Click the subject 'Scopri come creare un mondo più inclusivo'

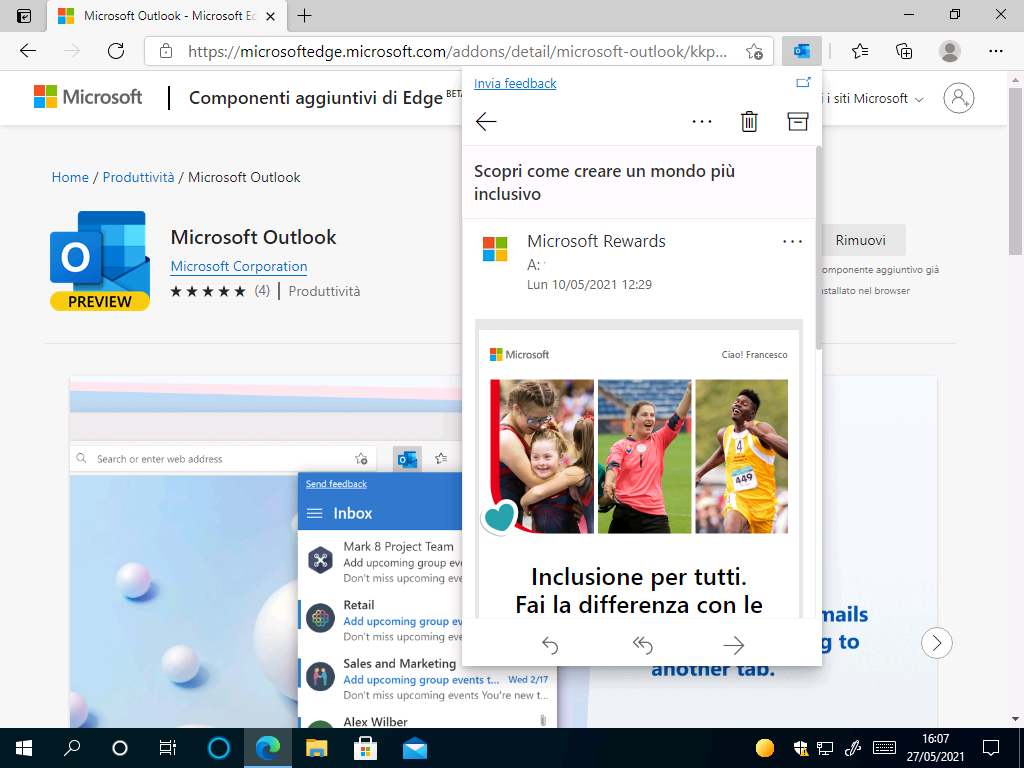tap(604, 182)
